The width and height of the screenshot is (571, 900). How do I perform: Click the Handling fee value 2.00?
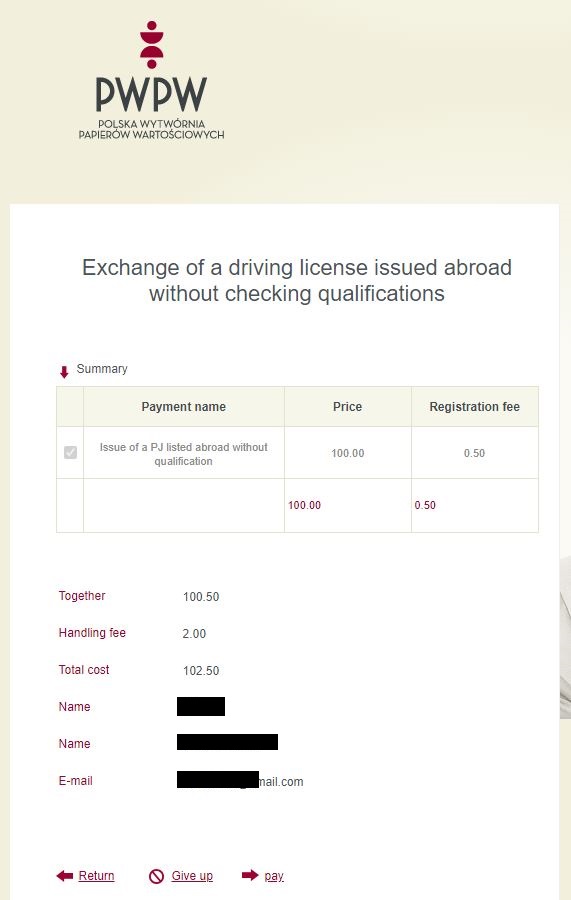point(194,634)
